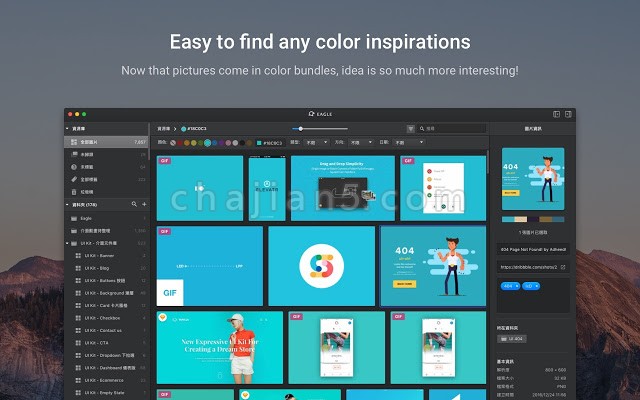Click cyan dot in the breadcrumb
The image size is (640, 400).
[183, 129]
